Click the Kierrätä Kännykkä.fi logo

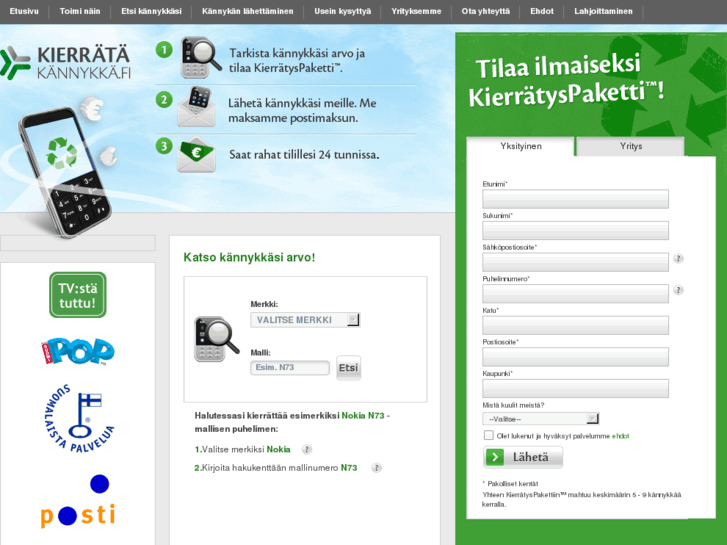pyautogui.click(x=65, y=63)
